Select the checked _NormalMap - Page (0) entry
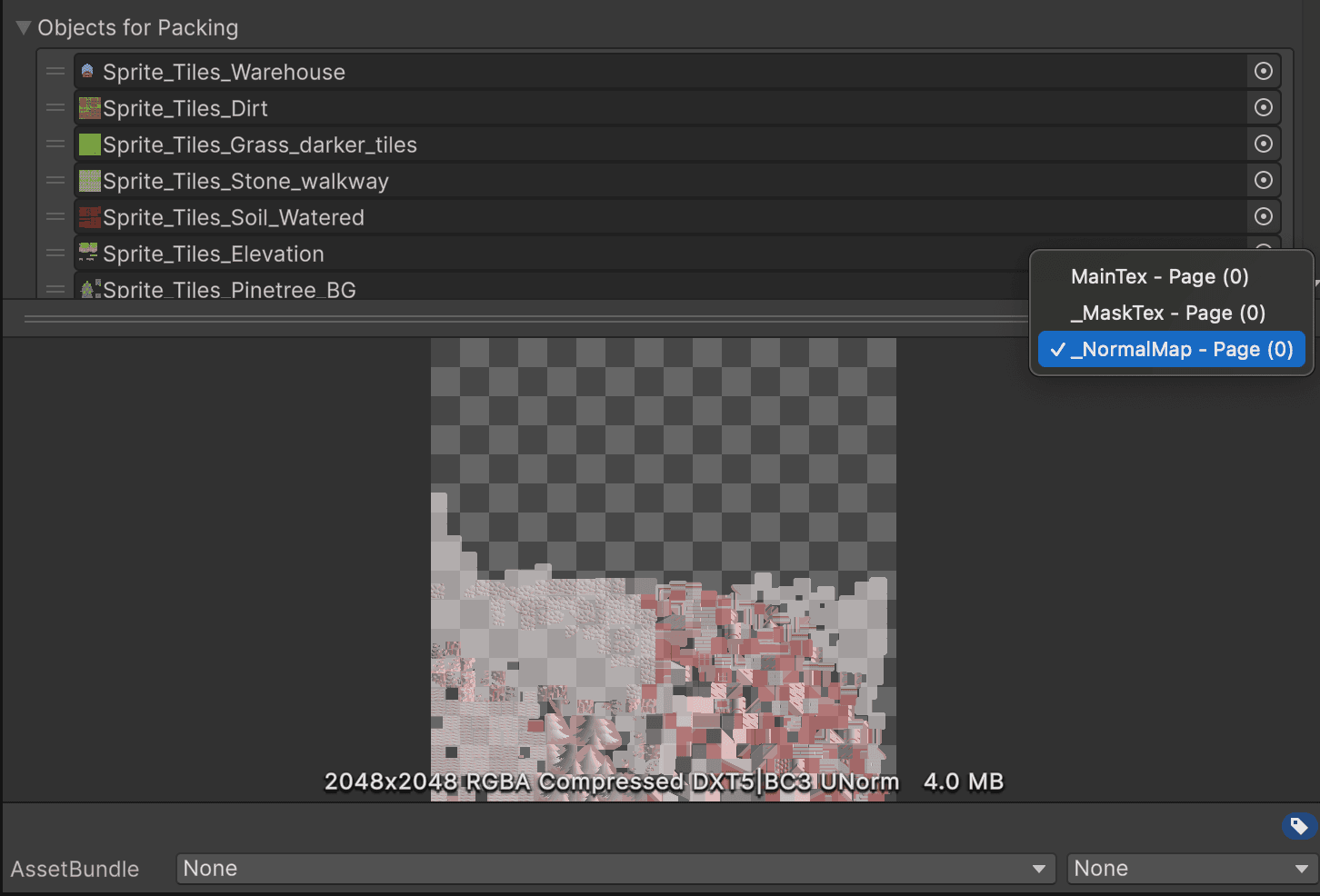 1172,349
